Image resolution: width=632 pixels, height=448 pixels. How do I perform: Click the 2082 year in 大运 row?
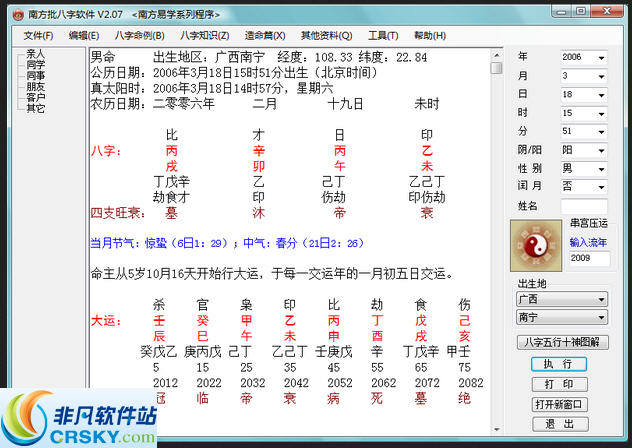point(471,383)
